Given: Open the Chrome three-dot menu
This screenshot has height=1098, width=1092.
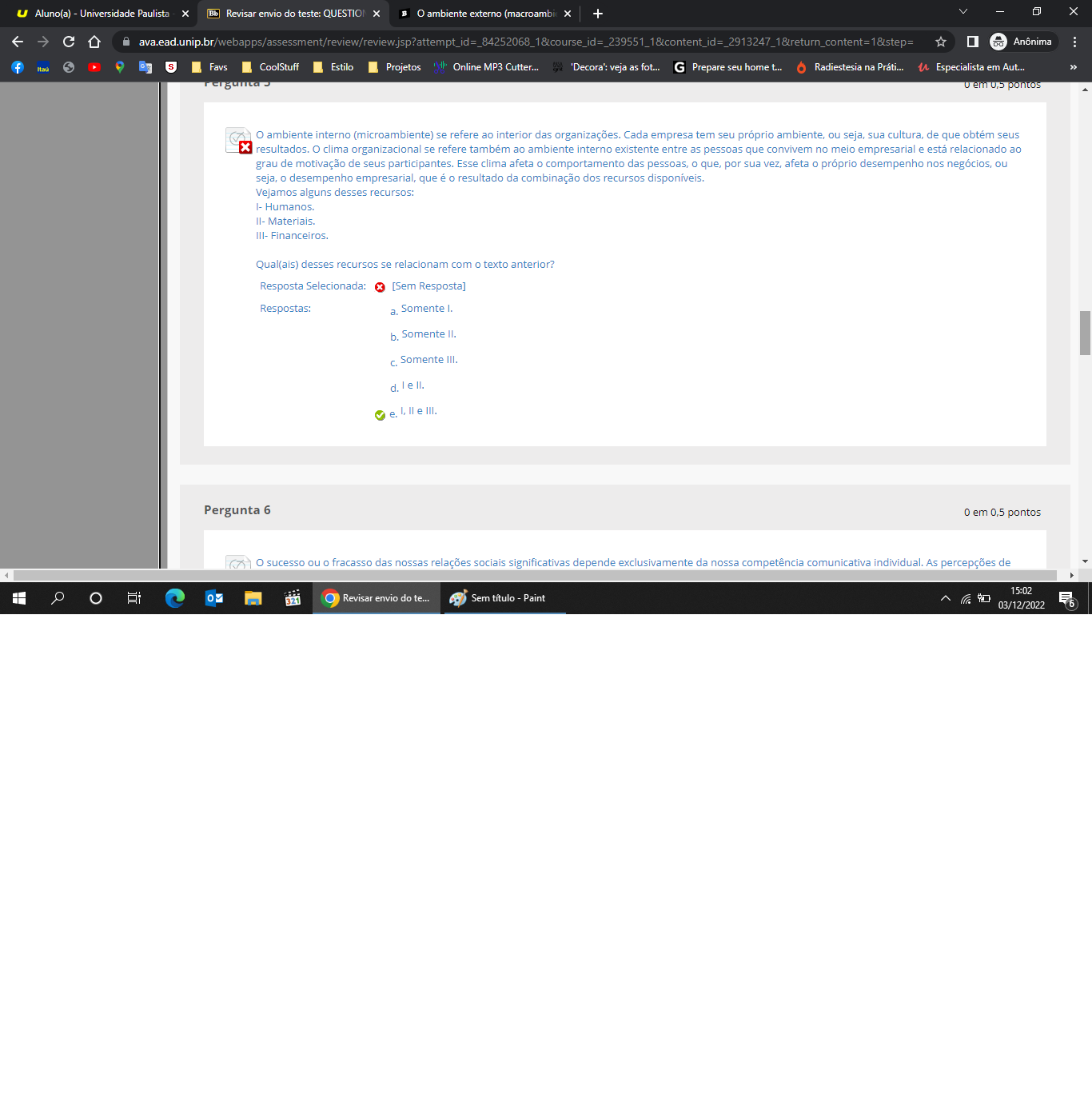Looking at the screenshot, I should tap(1074, 42).
